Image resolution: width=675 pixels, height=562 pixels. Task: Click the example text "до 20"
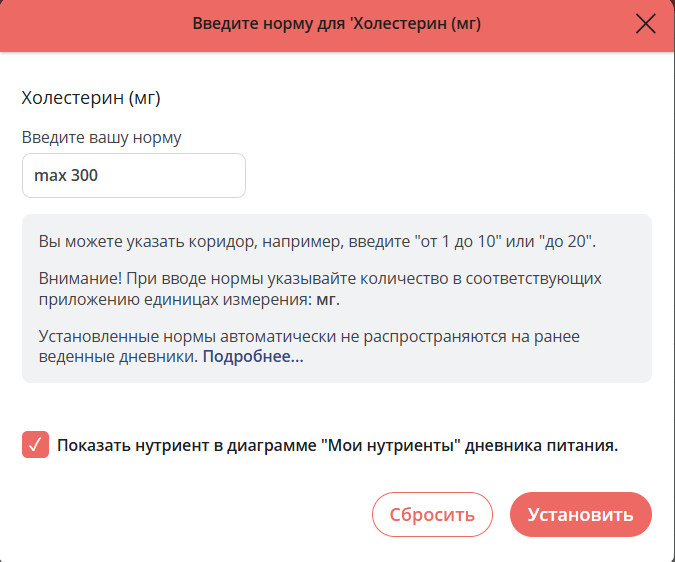coord(565,242)
